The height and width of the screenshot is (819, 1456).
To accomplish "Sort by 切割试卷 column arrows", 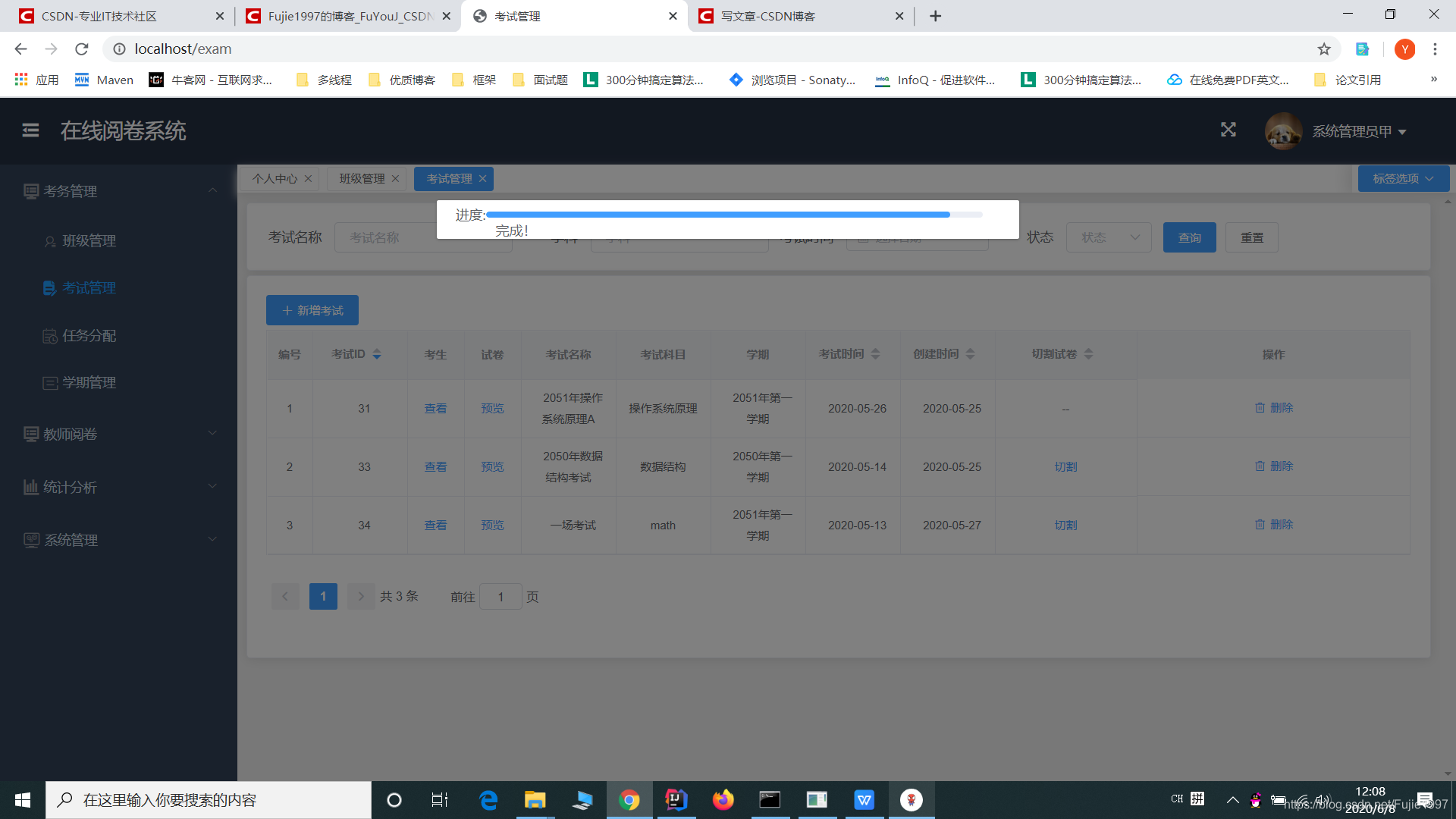I will click(1088, 354).
